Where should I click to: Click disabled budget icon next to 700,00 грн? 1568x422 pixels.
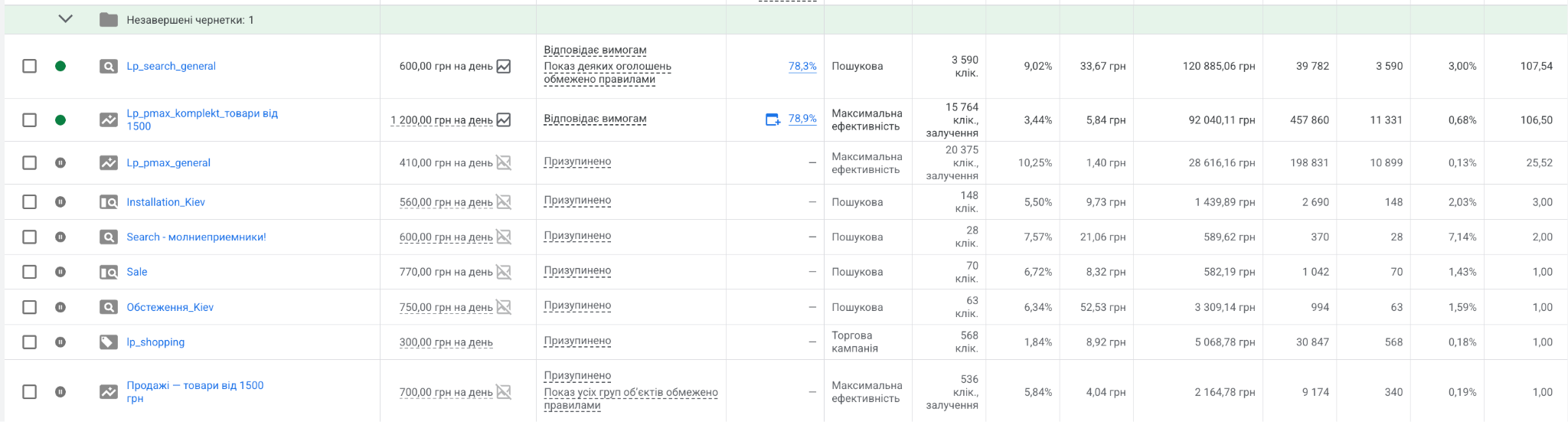[x=504, y=392]
